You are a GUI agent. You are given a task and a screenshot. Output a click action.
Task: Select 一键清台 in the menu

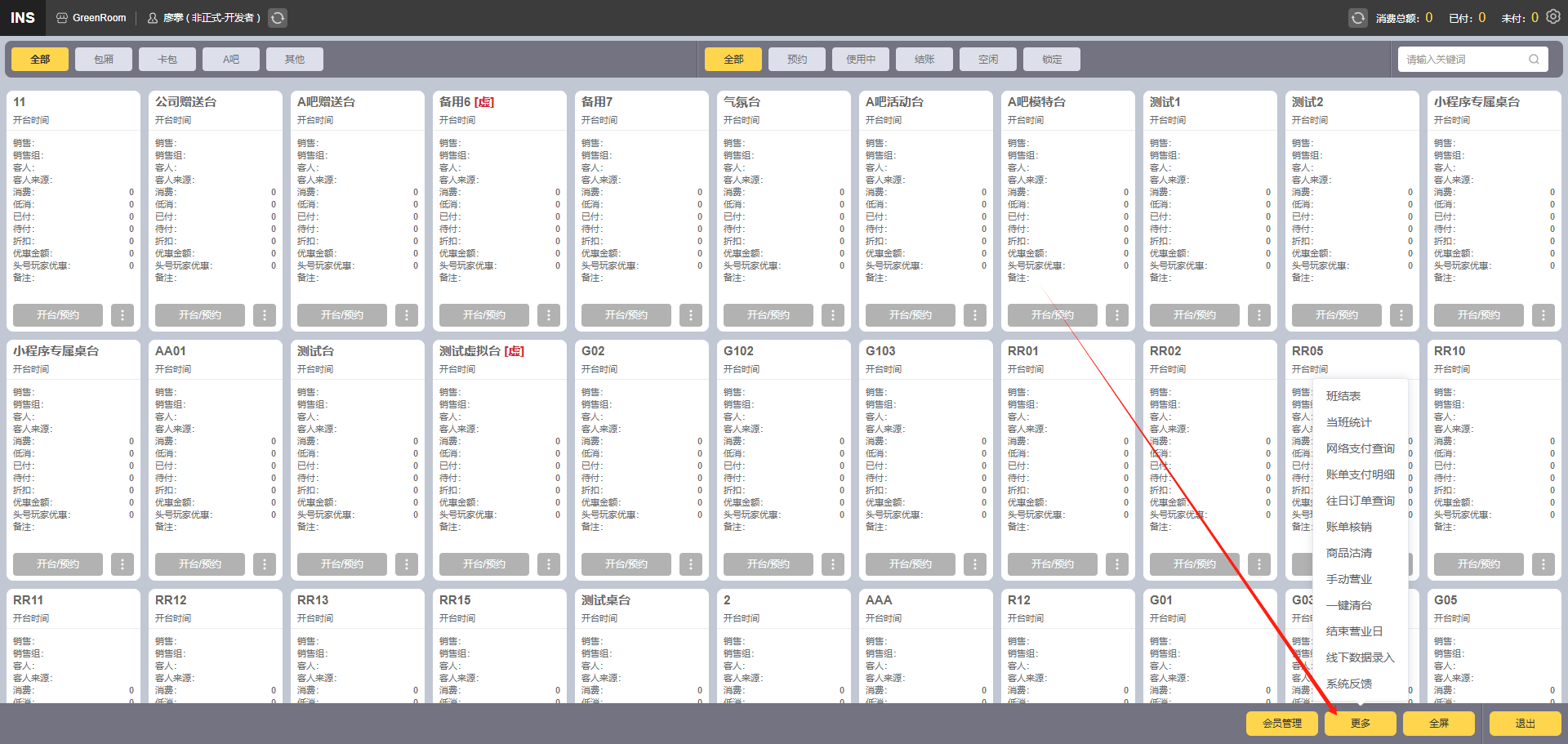(x=1360, y=605)
